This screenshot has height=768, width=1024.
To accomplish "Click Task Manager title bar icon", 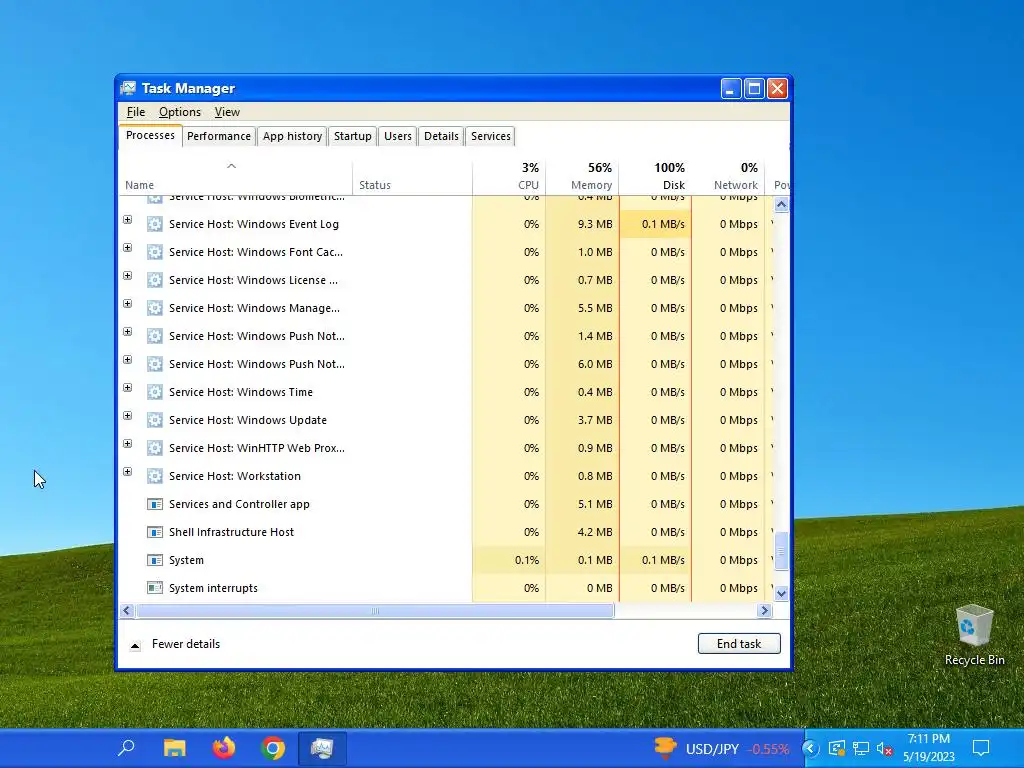I will tap(129, 88).
